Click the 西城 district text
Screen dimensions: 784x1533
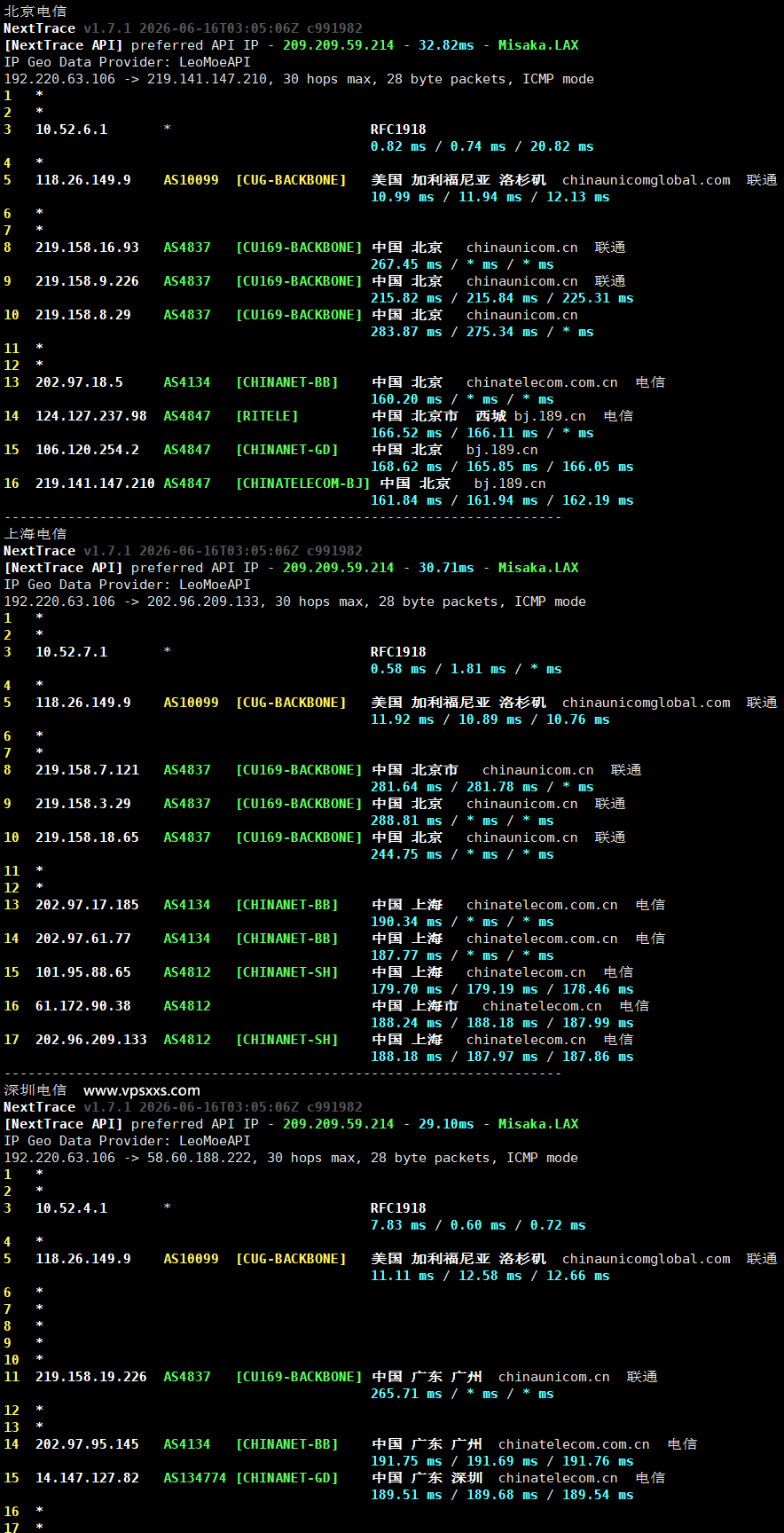click(490, 416)
